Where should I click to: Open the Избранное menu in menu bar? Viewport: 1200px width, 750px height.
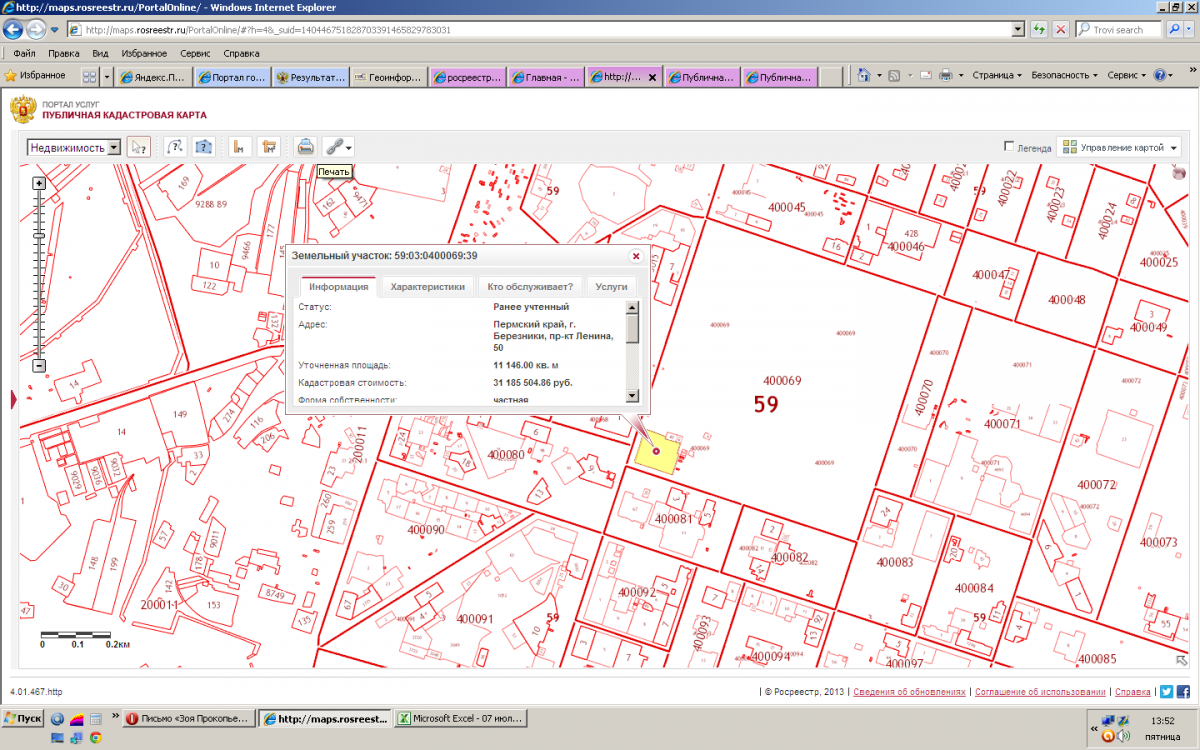click(144, 53)
